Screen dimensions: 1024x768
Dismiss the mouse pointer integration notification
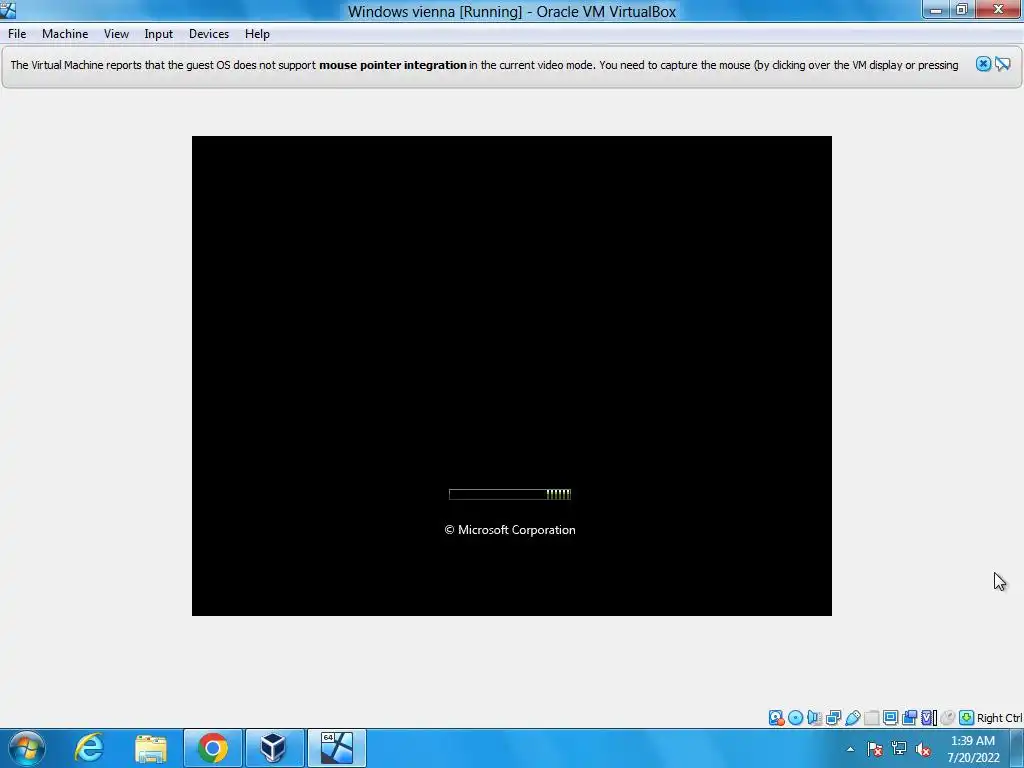point(983,64)
